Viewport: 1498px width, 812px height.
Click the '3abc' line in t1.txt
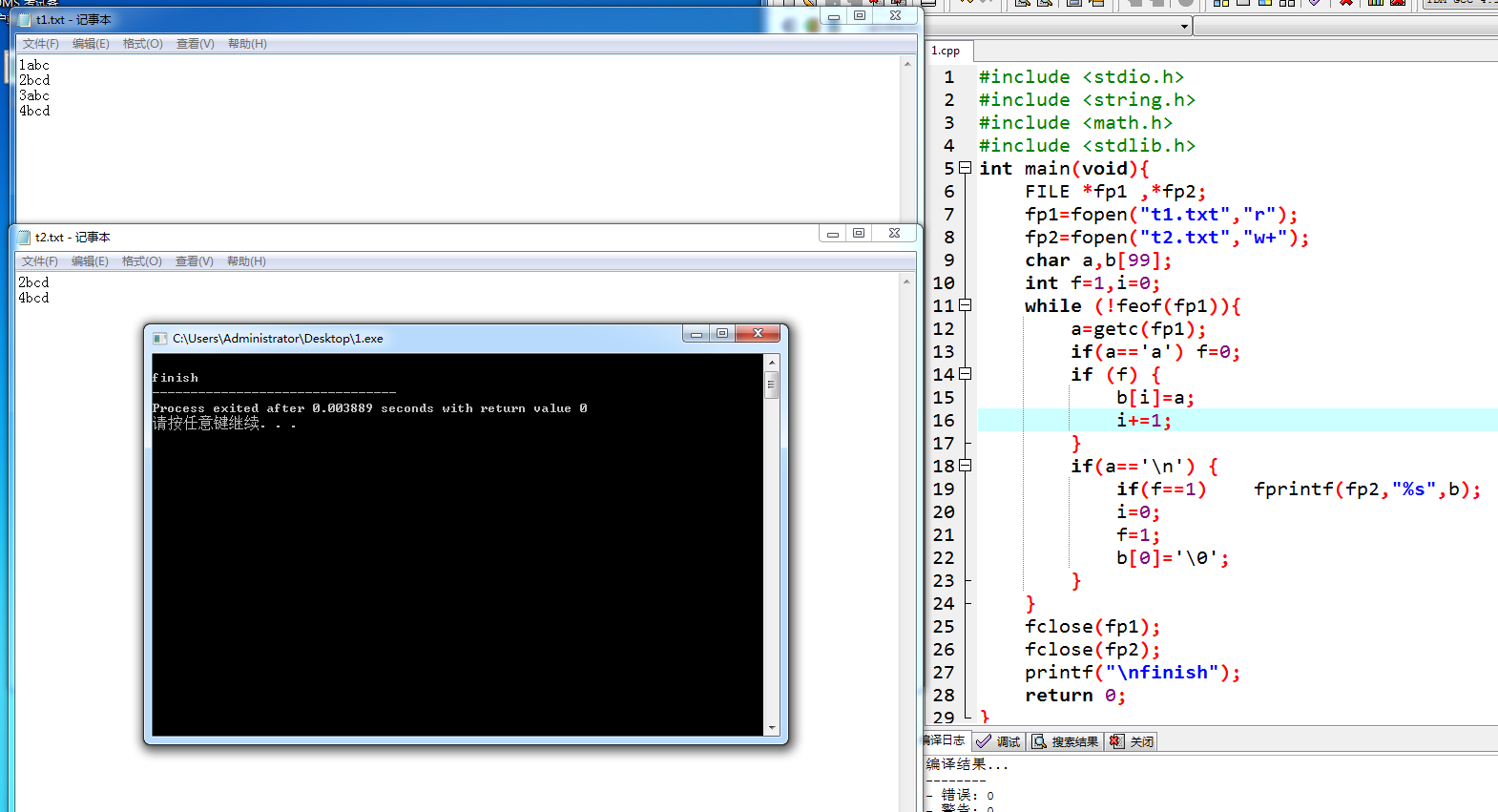tap(34, 95)
